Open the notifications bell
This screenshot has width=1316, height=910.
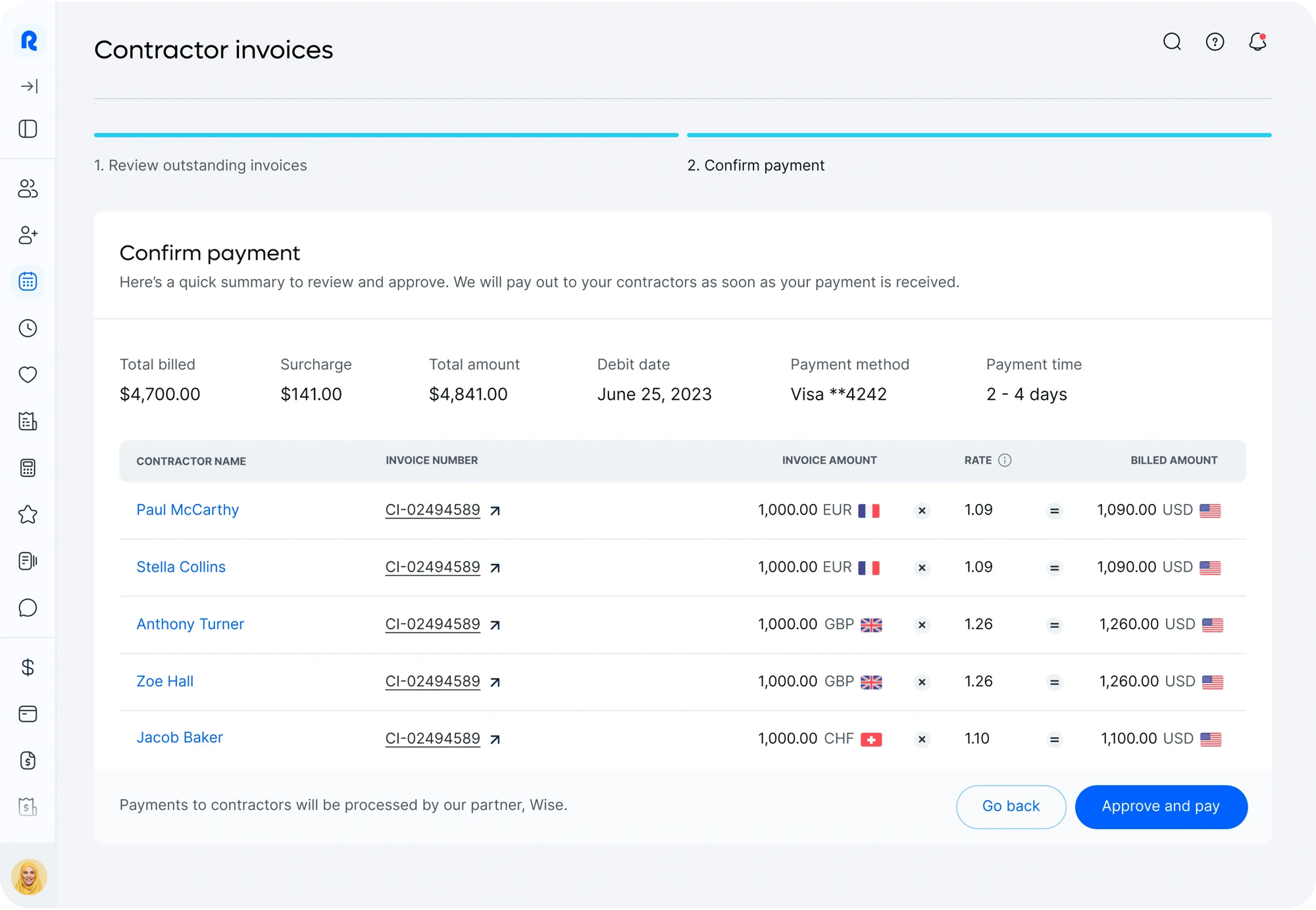click(x=1257, y=42)
